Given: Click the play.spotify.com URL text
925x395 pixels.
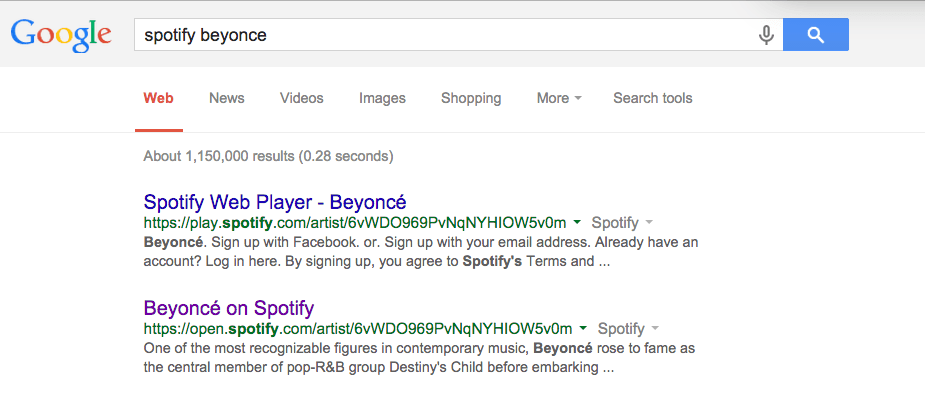Looking at the screenshot, I should tap(355, 223).
